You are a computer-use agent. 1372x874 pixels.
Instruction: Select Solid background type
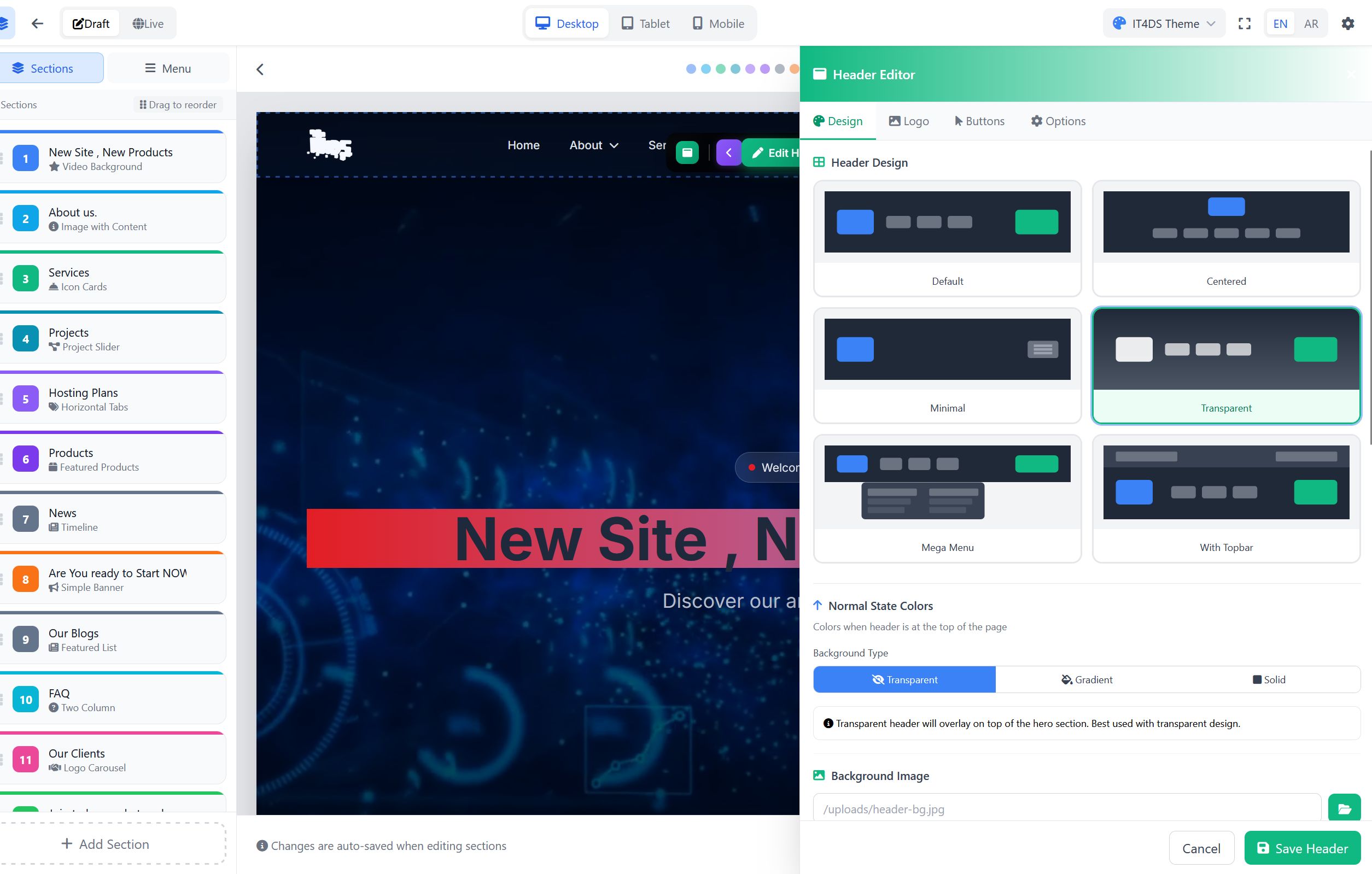pyautogui.click(x=1269, y=679)
